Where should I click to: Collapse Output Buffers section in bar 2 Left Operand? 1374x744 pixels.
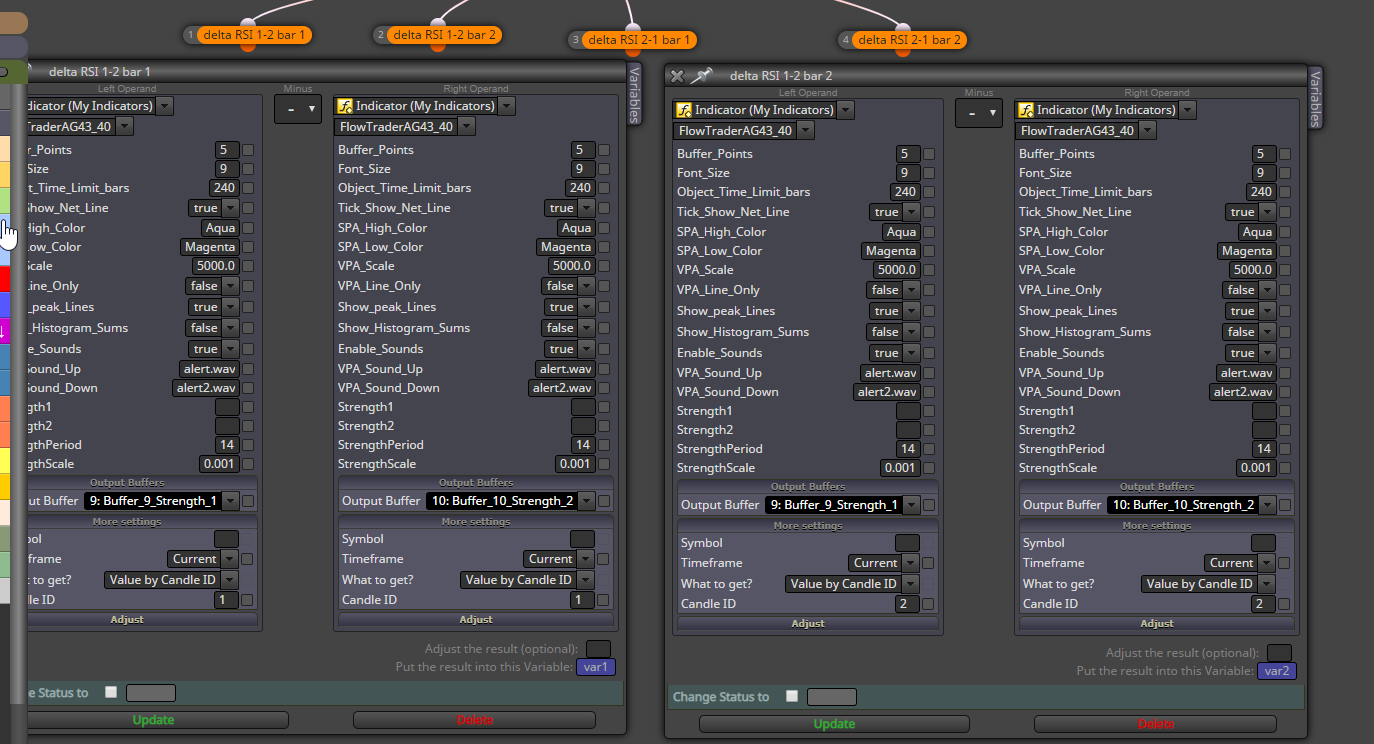tap(808, 487)
